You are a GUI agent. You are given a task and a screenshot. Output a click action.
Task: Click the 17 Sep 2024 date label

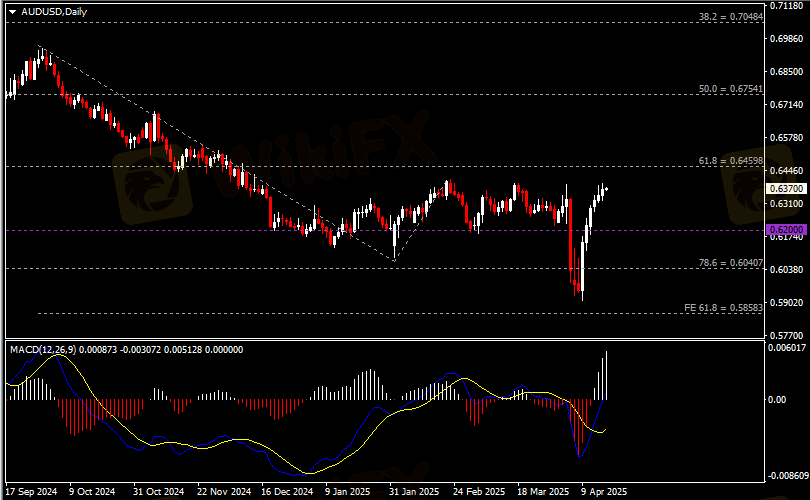pos(30,492)
